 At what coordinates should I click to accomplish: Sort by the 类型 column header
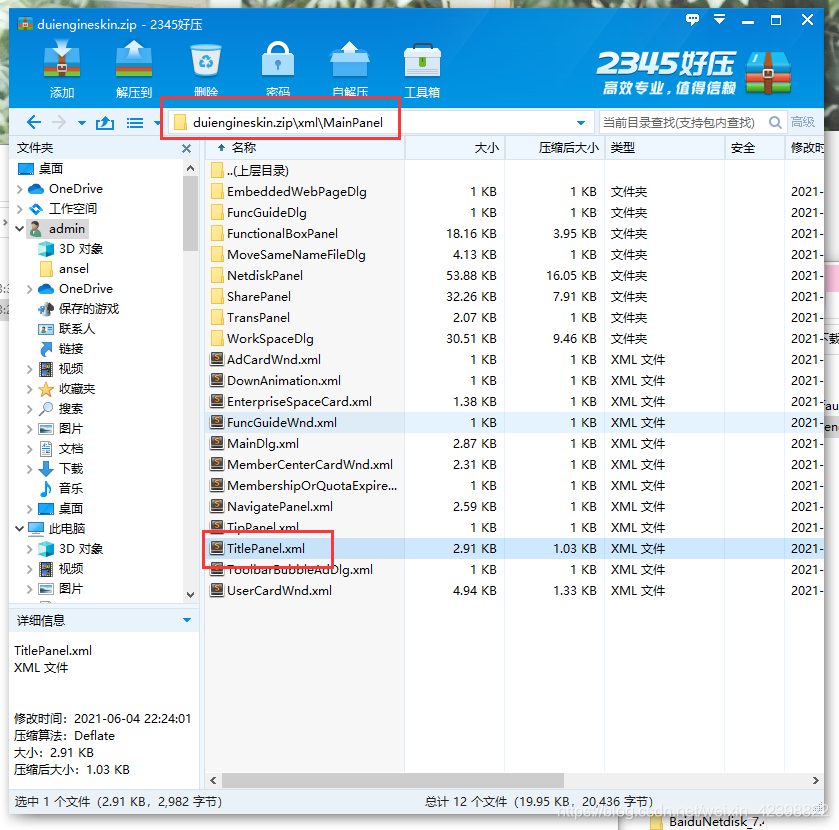(x=665, y=148)
